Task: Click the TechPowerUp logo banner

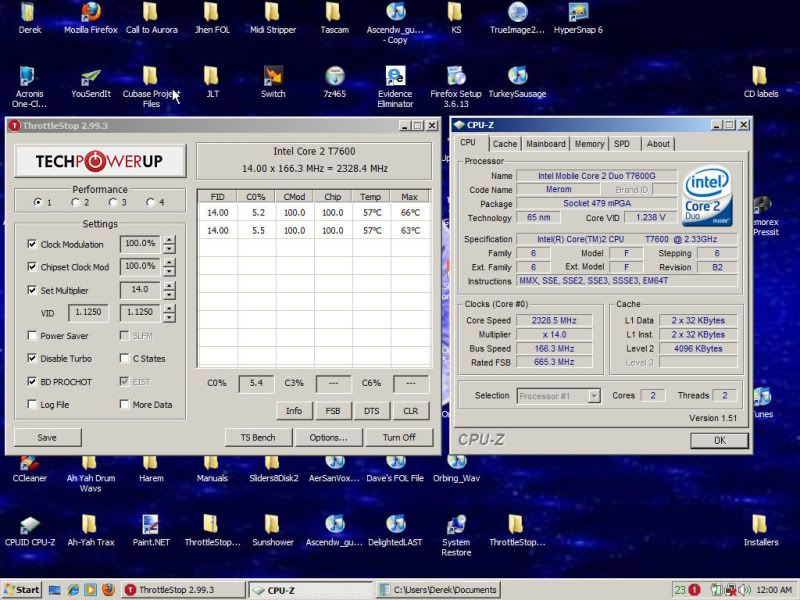Action: click(100, 161)
